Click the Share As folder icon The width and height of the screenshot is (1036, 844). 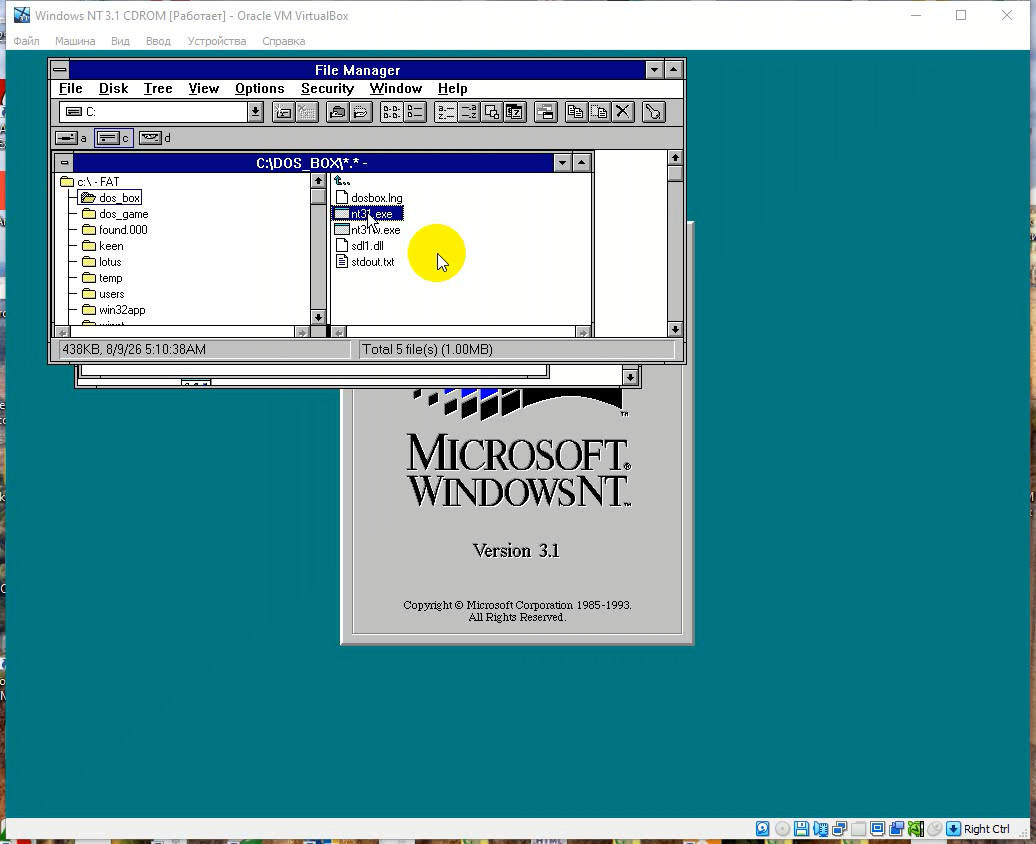pyautogui.click(x=337, y=112)
